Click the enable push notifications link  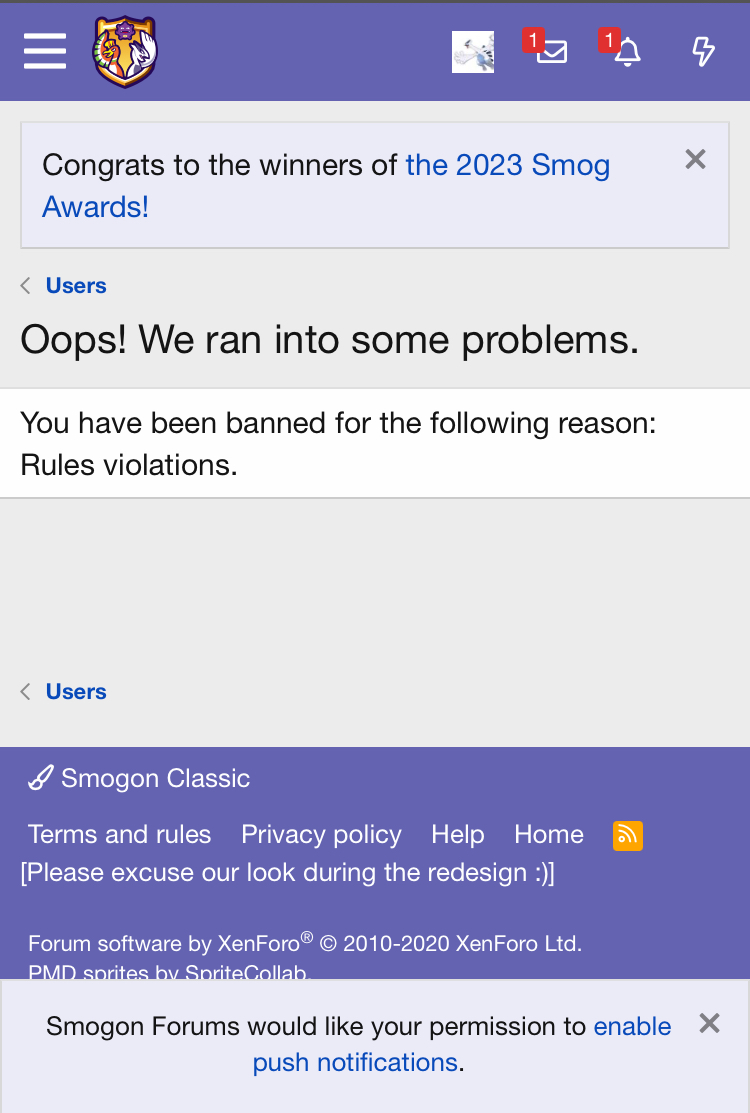click(x=632, y=1027)
